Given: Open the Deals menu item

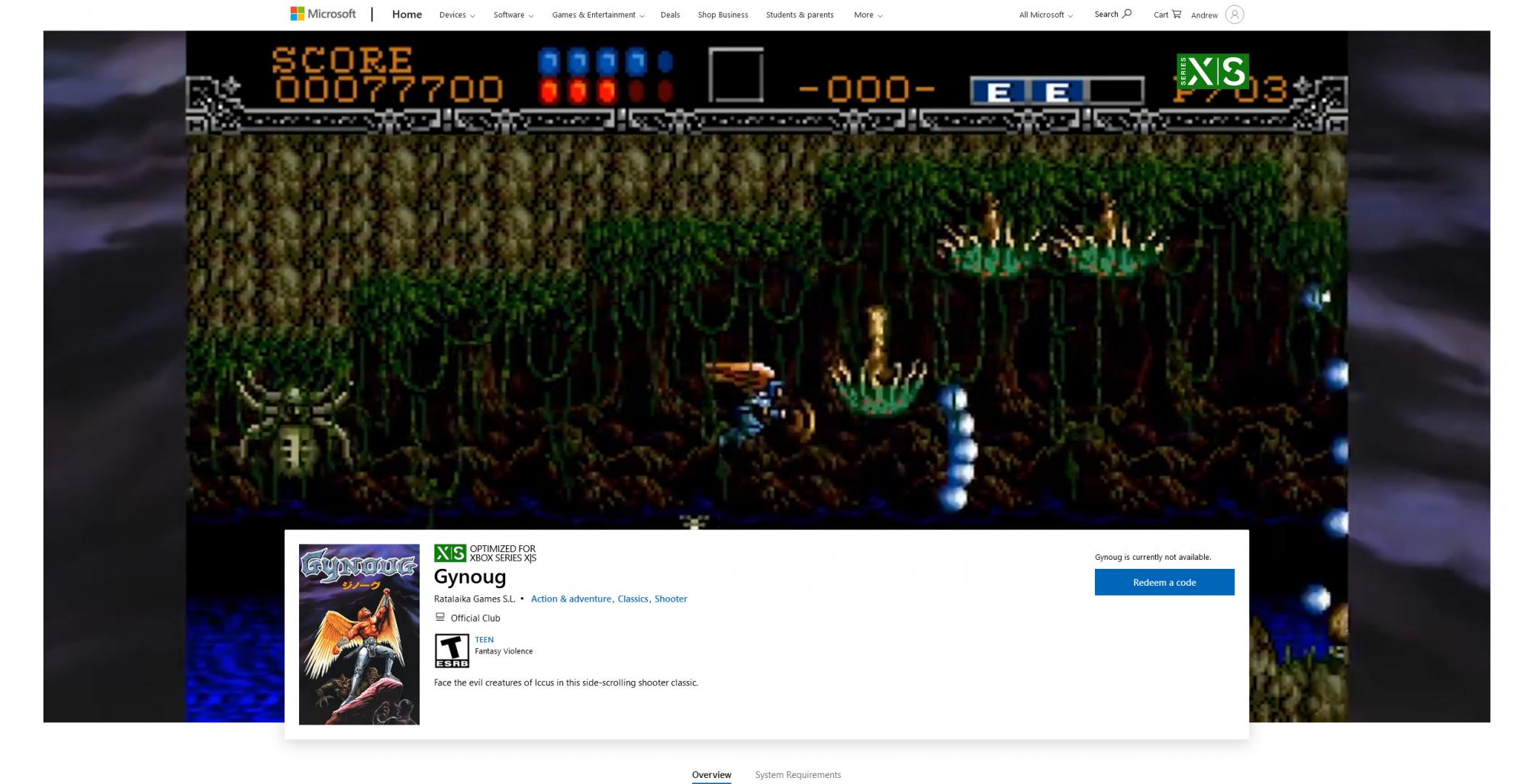Looking at the screenshot, I should [670, 14].
